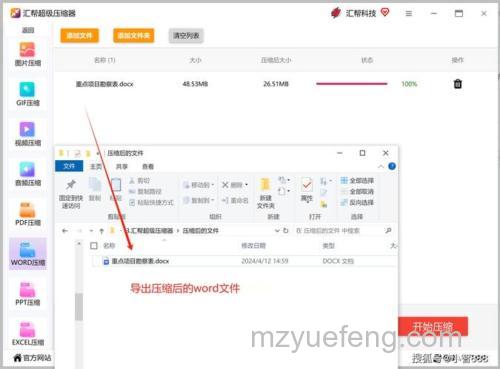The width and height of the screenshot is (500, 369).
Task: Click the 返回 back label in sidebar
Action: (x=28, y=30)
